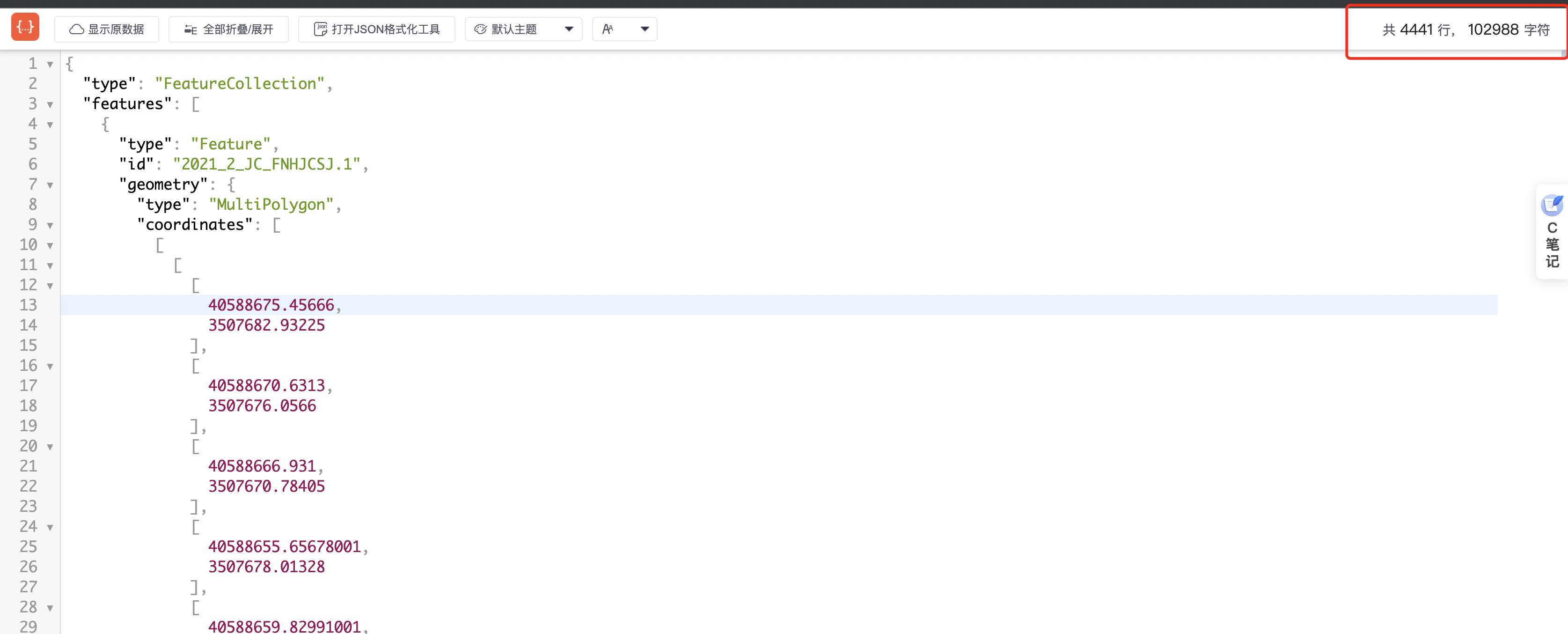
Task: Click the value 40588675.45666 on line 13
Action: pyautogui.click(x=271, y=305)
